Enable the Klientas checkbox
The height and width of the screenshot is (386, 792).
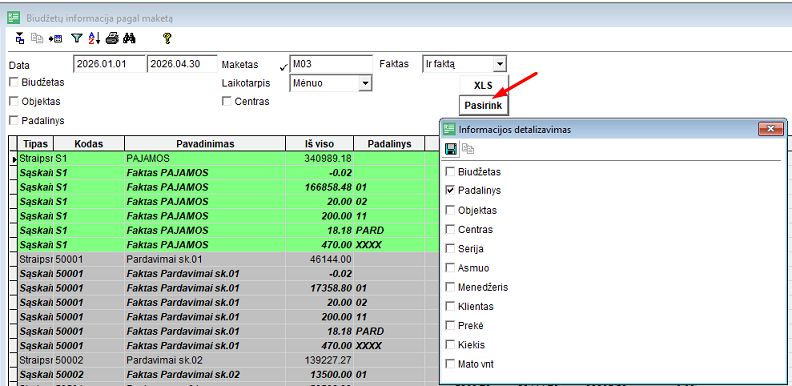tap(450, 306)
